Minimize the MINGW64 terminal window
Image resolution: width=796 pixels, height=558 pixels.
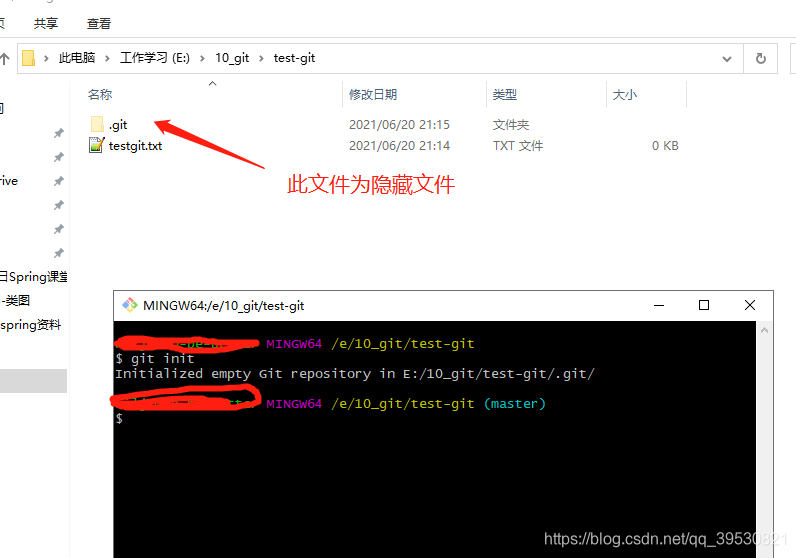pyautogui.click(x=659, y=305)
